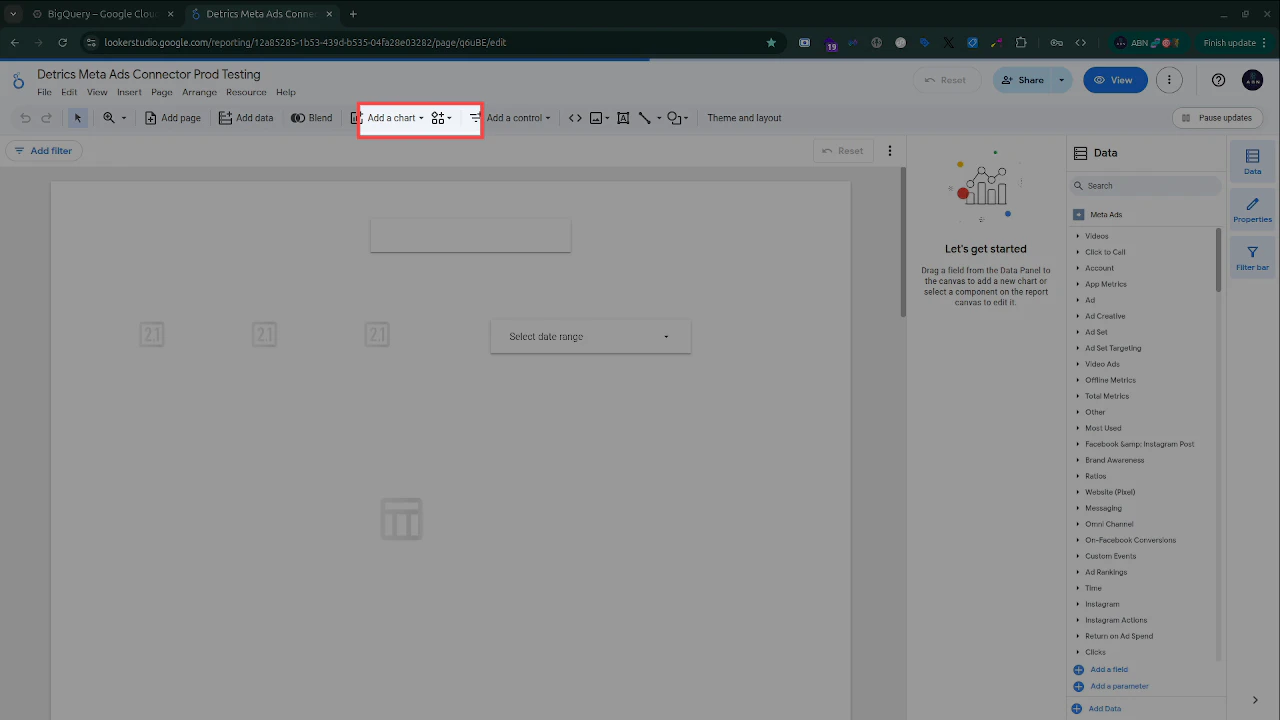
Task: Open the Select date range dropdown
Action: 589,336
